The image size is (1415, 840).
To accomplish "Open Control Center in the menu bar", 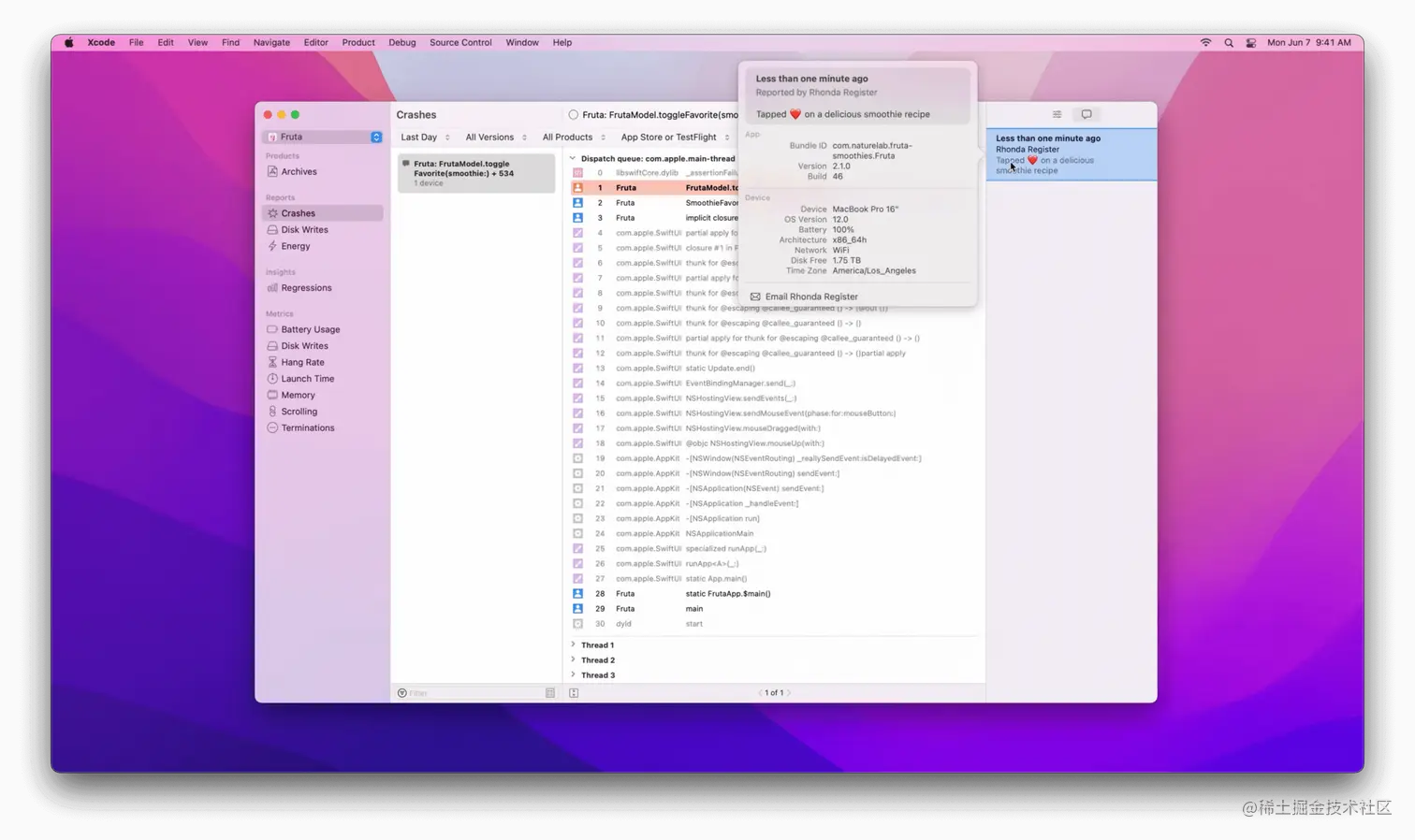I will [1251, 43].
